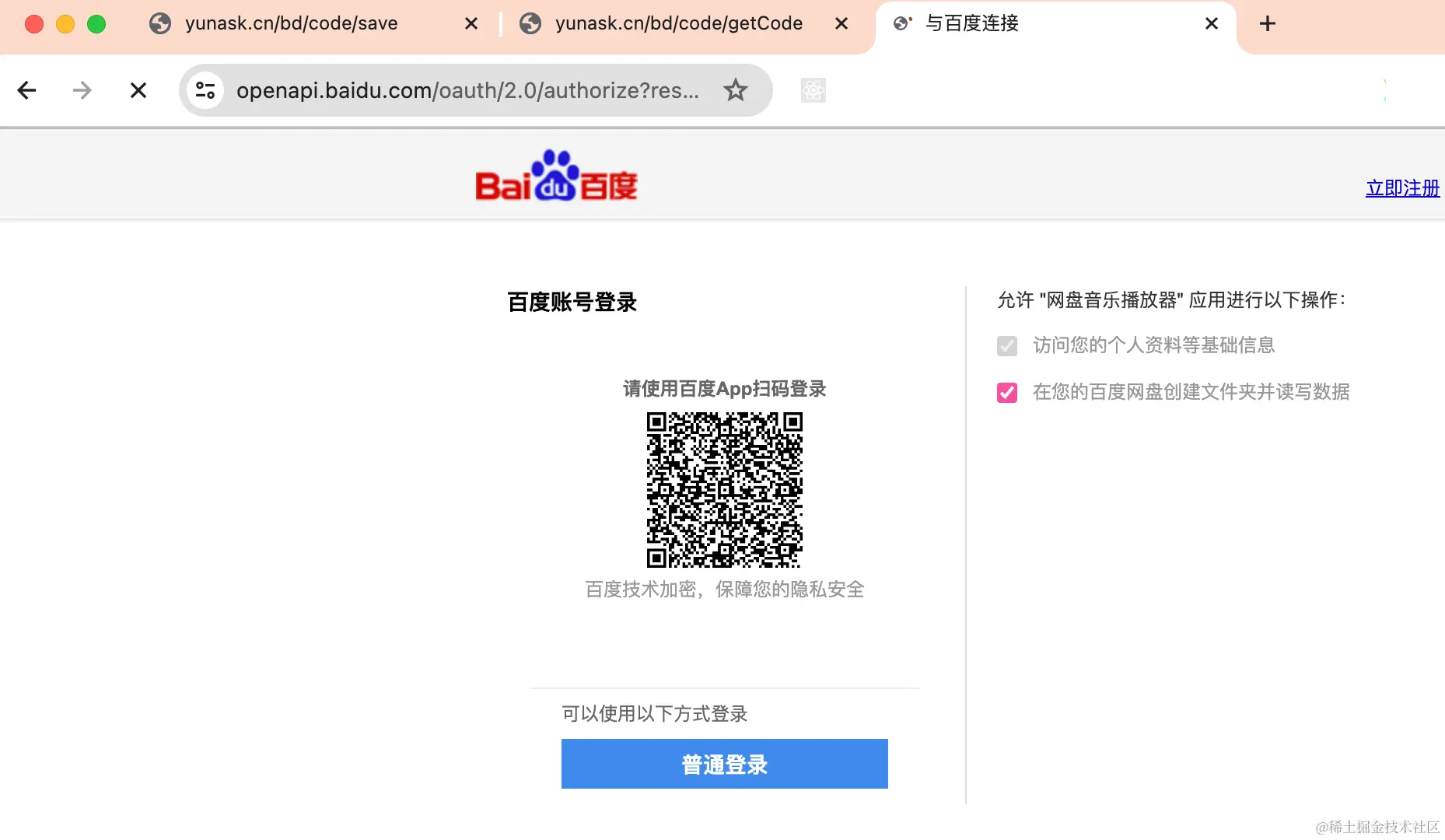Stop loading the page

point(138,90)
